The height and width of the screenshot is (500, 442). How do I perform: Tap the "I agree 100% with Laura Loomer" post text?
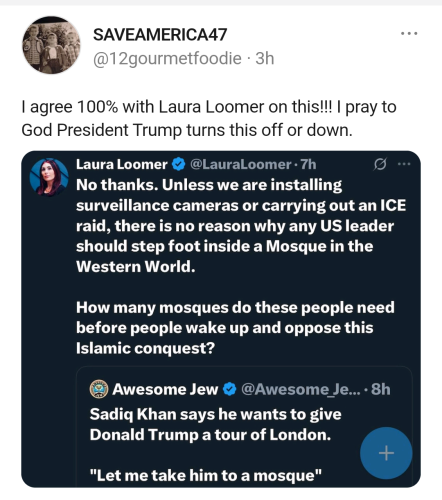click(x=209, y=118)
